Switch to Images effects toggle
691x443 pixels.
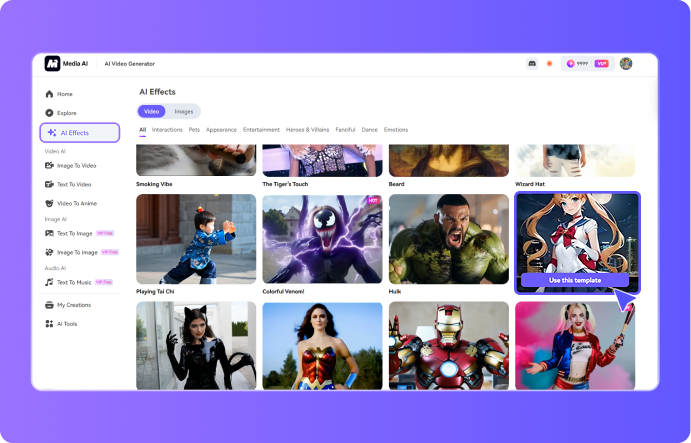(184, 112)
